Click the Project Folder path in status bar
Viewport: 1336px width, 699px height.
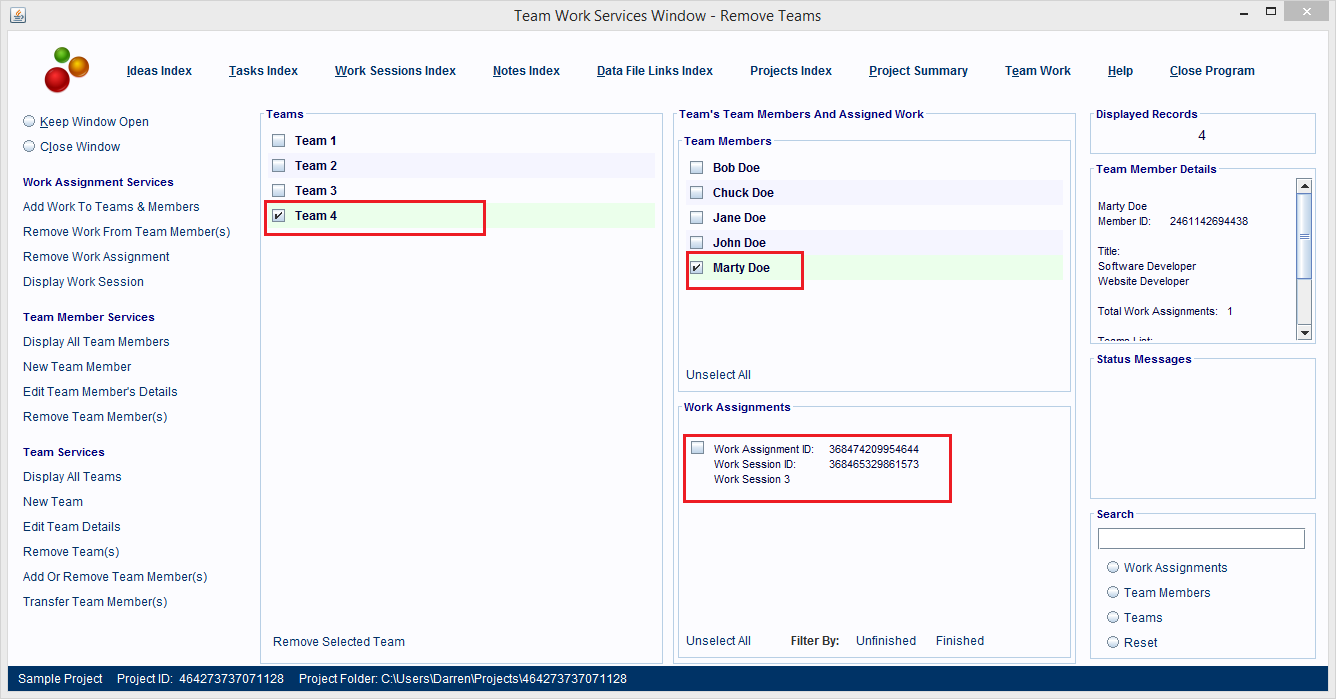(x=463, y=679)
